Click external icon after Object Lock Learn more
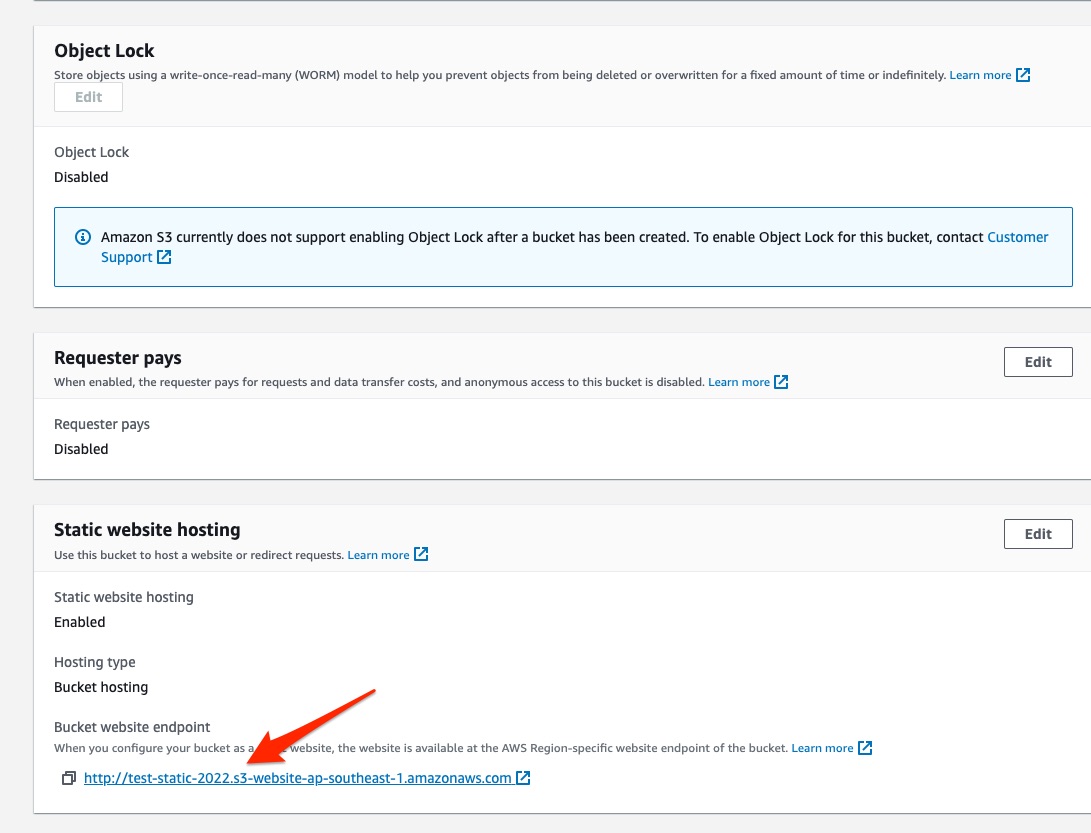The width and height of the screenshot is (1091, 833). pos(1023,75)
